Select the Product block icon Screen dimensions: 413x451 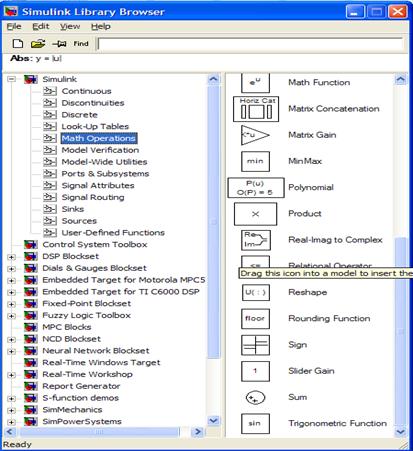(255, 214)
